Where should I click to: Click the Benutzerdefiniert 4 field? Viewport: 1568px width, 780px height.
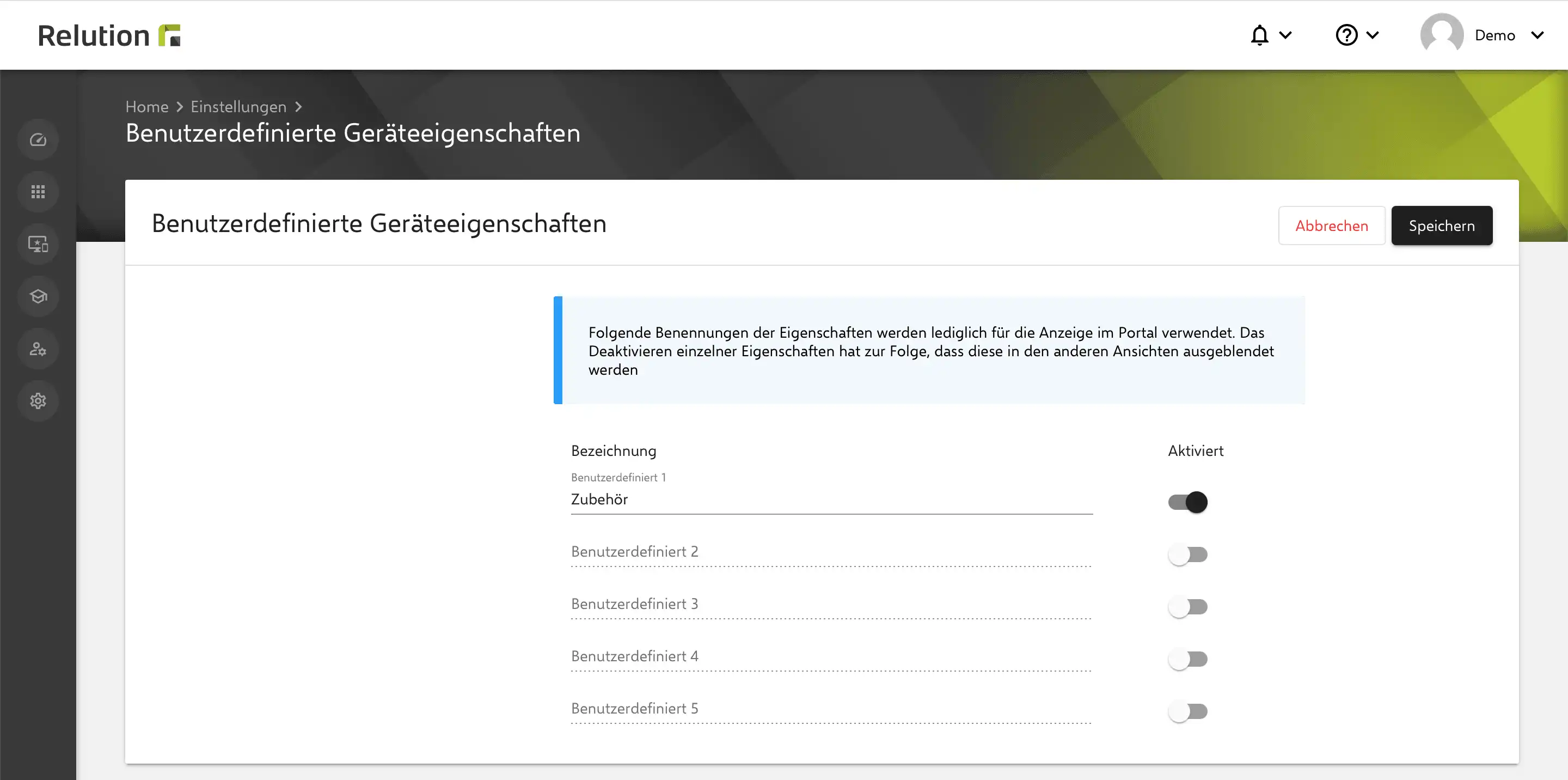pos(831,657)
